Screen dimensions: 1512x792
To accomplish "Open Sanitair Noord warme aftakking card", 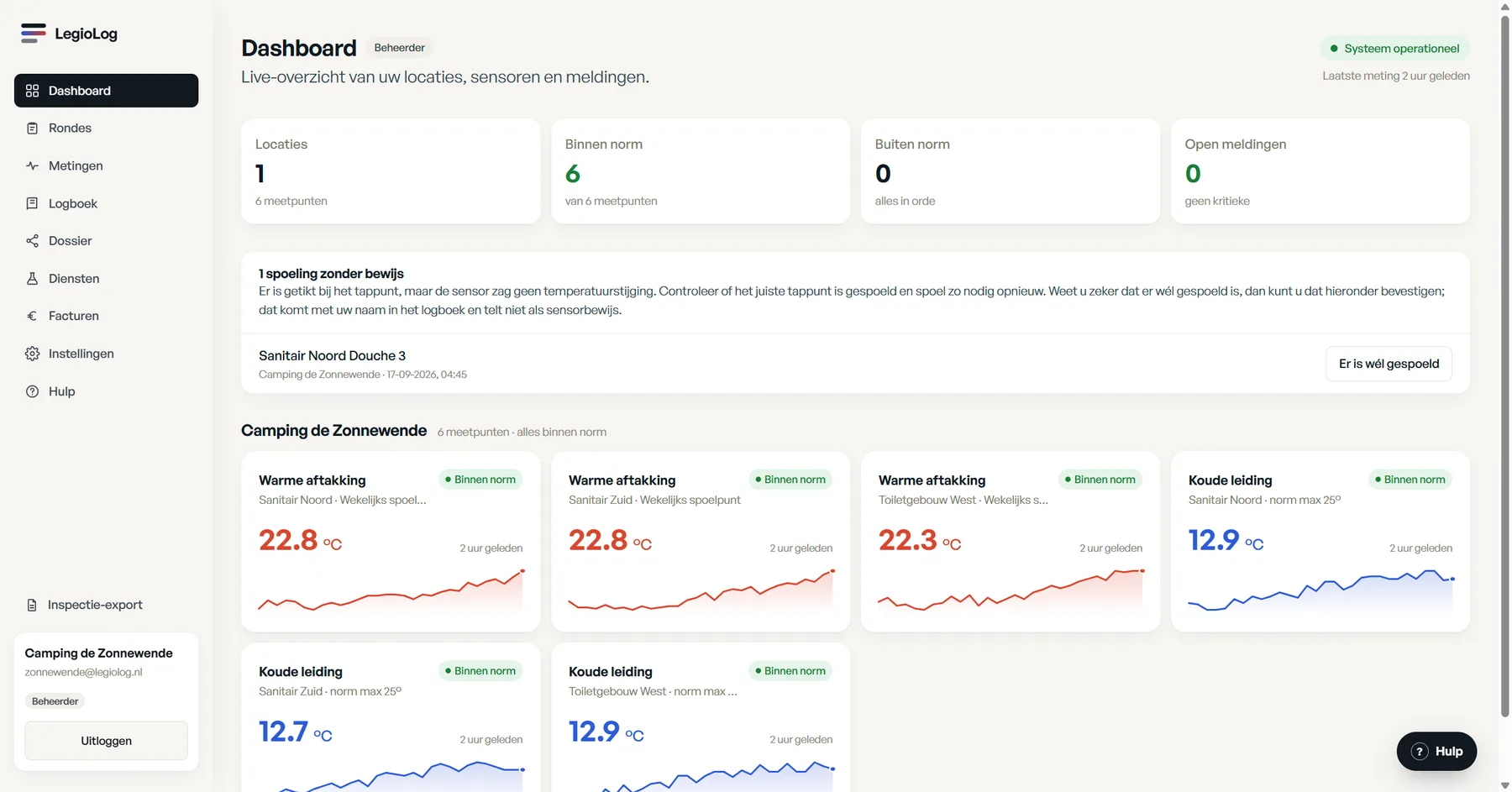I will [x=391, y=542].
